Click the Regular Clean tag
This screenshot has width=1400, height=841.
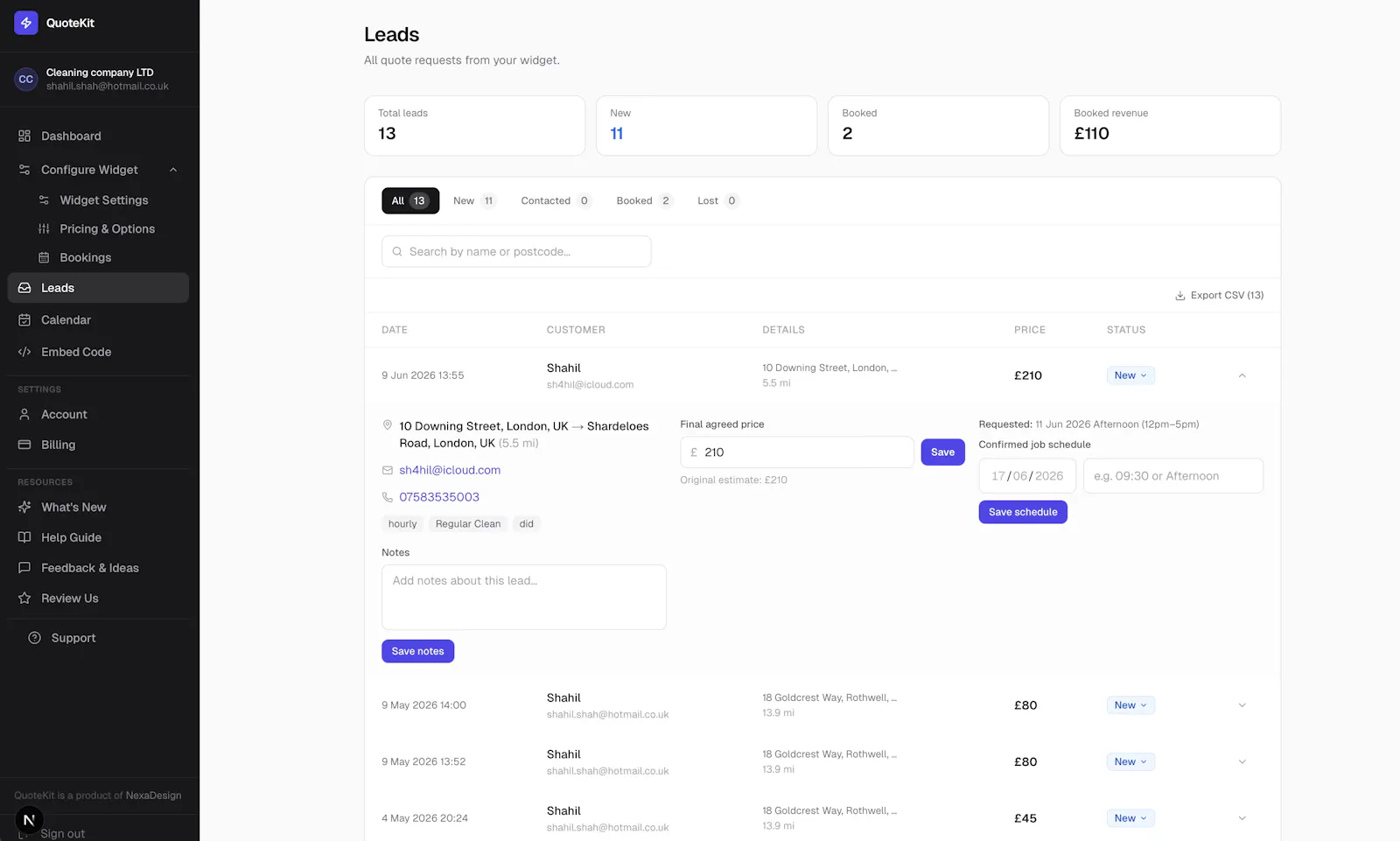tap(468, 524)
